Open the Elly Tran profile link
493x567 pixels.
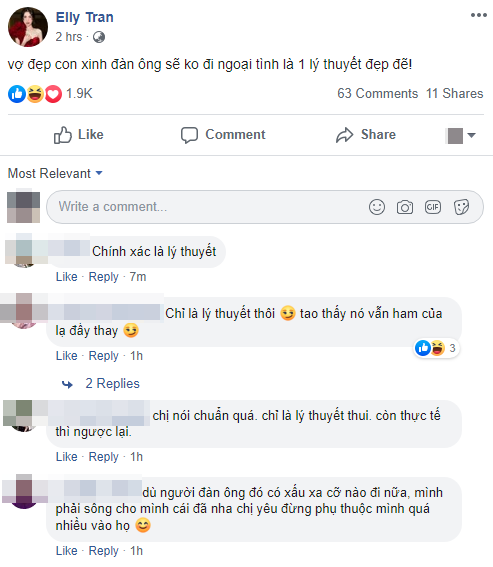tap(85, 17)
